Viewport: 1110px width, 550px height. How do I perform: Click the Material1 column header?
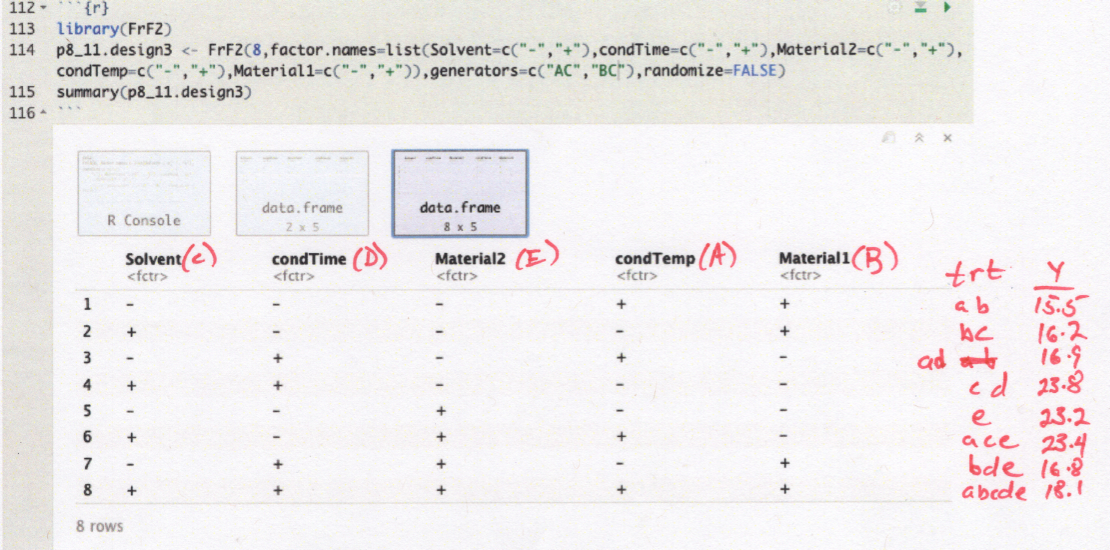814,259
